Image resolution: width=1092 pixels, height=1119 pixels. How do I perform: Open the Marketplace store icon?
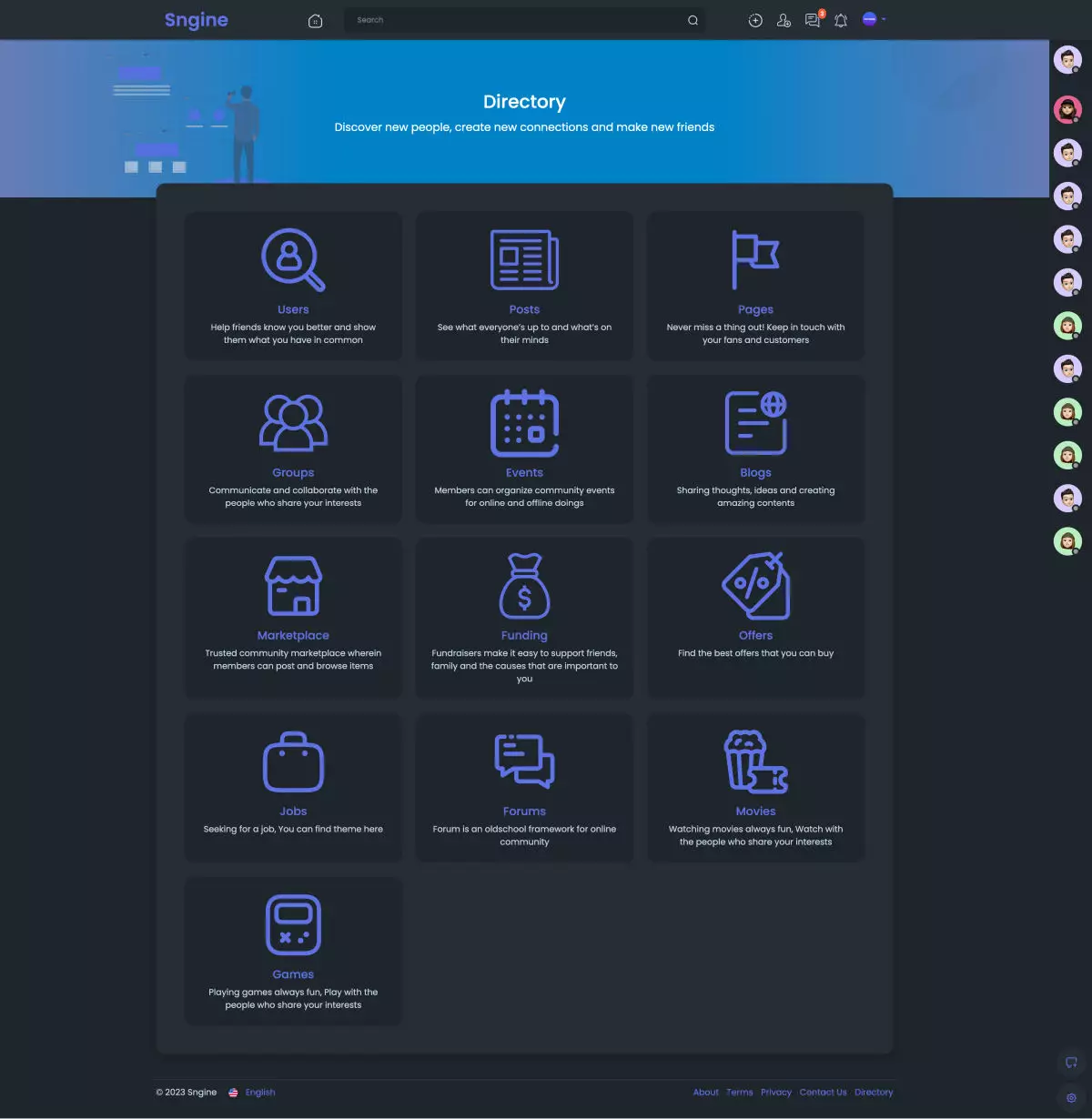293,585
